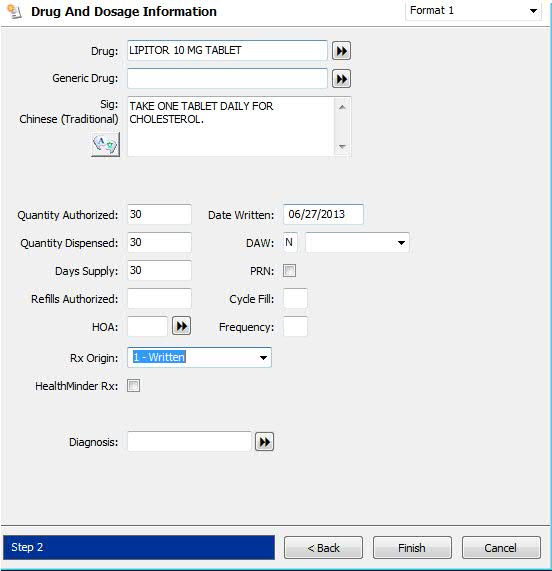552x571 pixels.
Task: Click the Refills Authorized field
Action: click(159, 299)
